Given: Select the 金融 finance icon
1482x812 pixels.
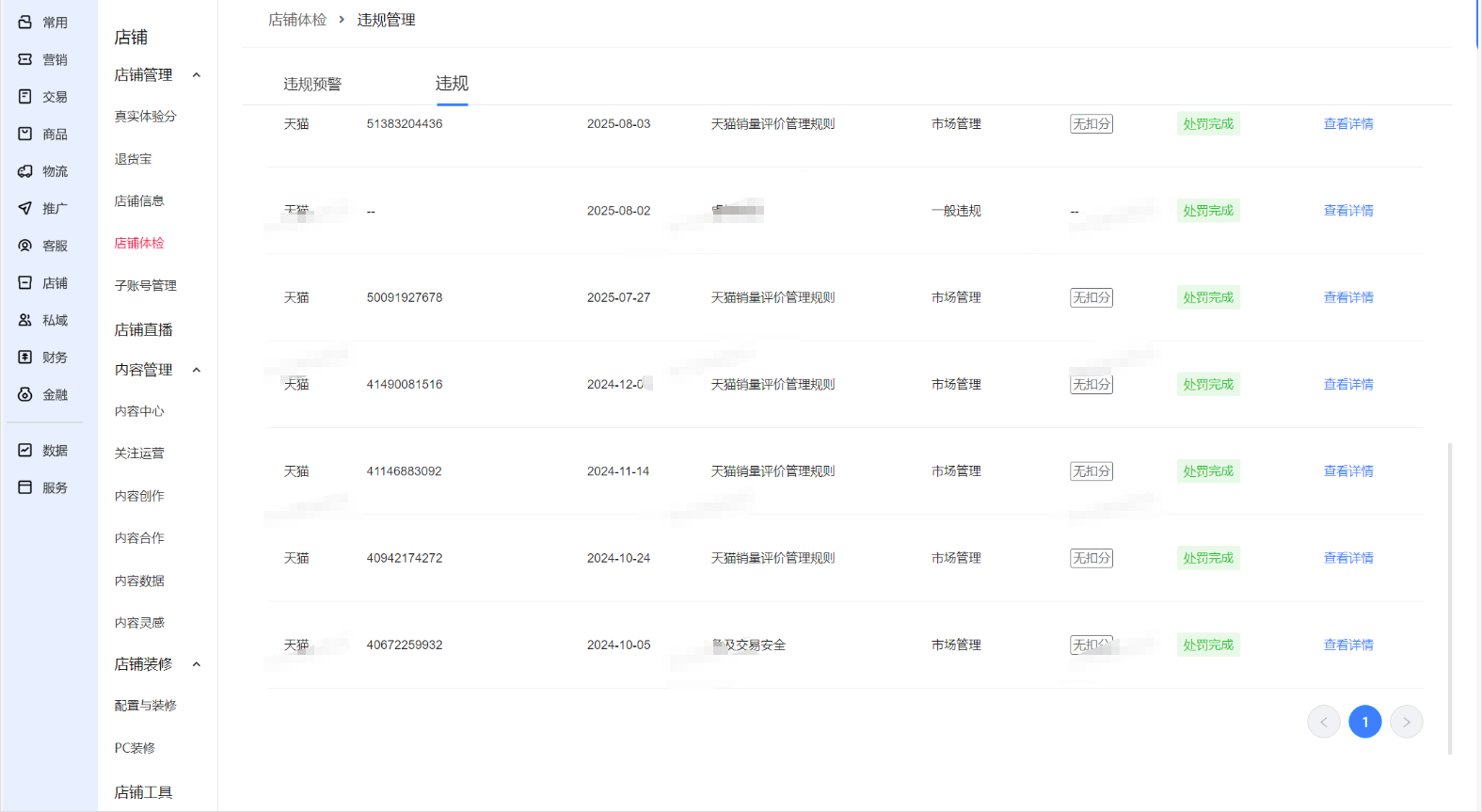Looking at the screenshot, I should (x=25, y=394).
